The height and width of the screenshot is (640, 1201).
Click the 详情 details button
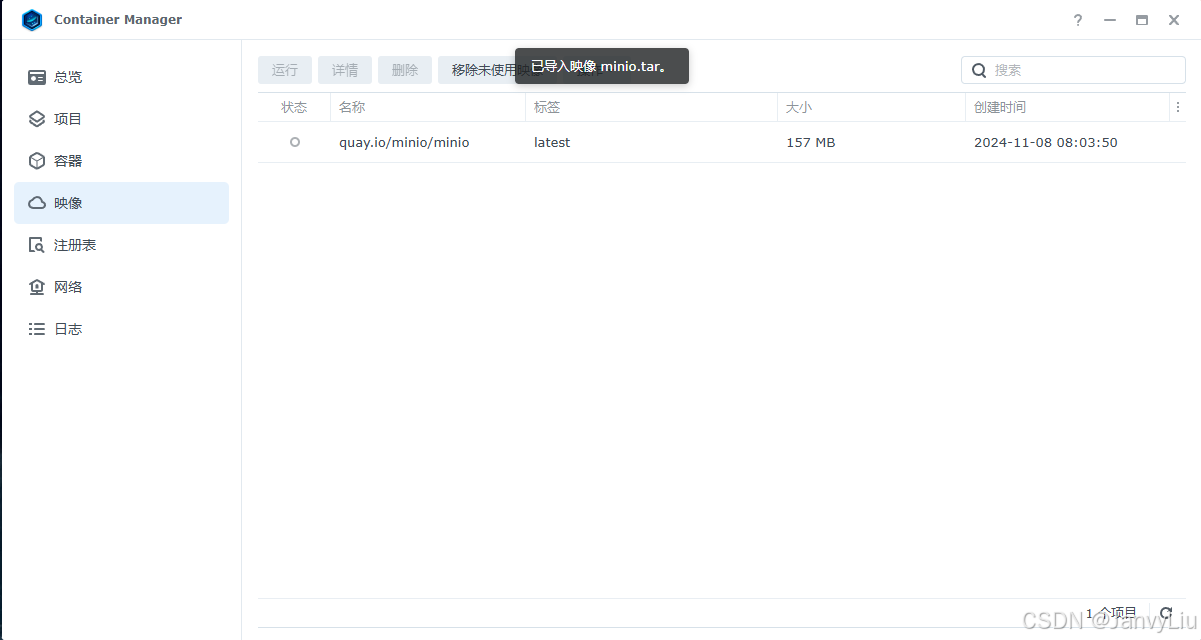click(345, 70)
